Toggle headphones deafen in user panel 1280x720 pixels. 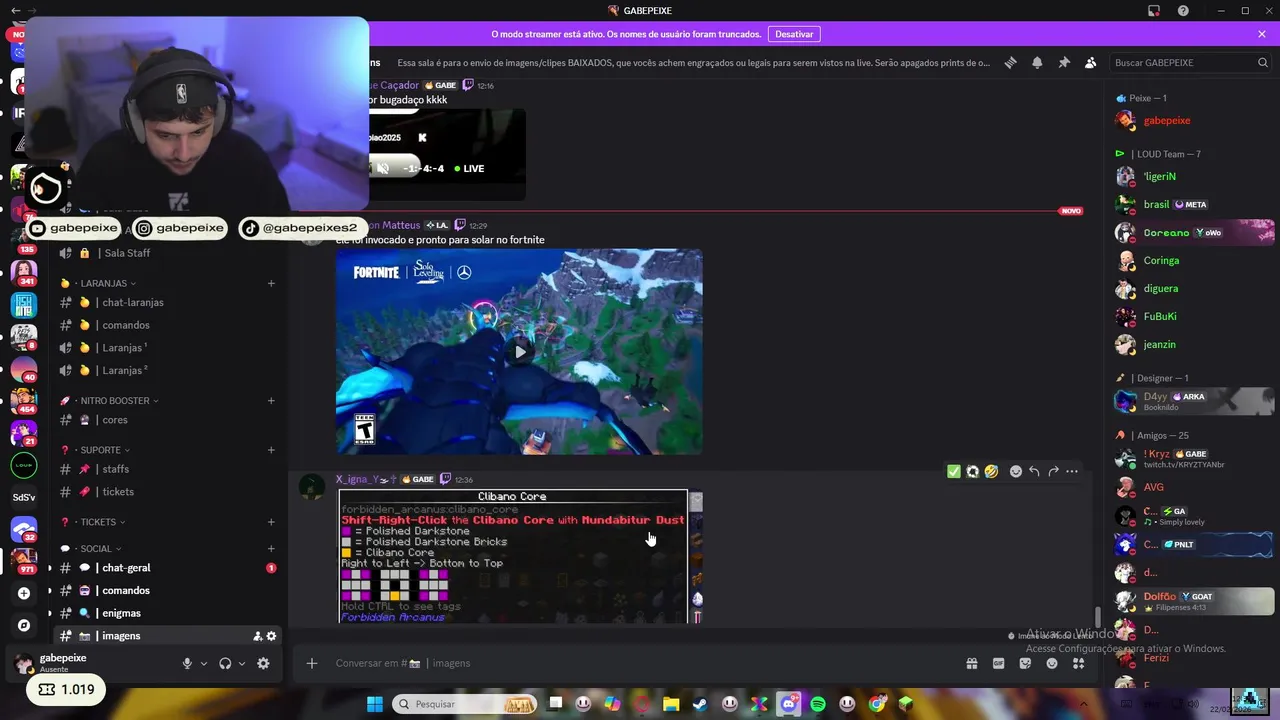pyautogui.click(x=225, y=663)
